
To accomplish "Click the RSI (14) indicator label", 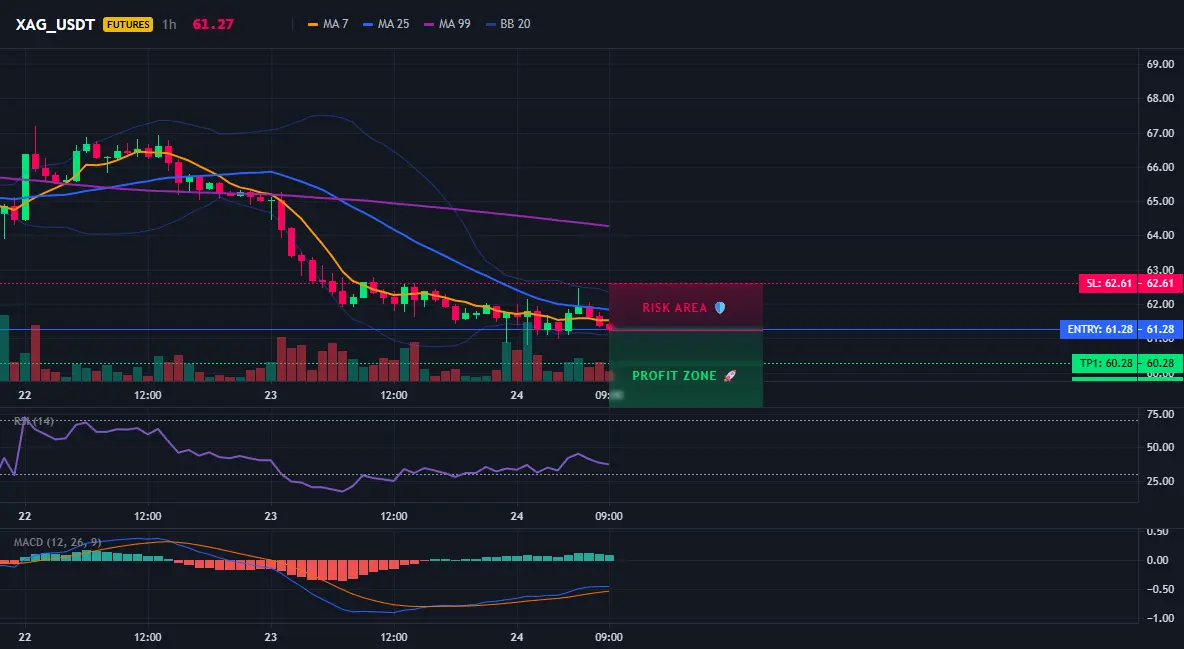I will click(x=34, y=421).
